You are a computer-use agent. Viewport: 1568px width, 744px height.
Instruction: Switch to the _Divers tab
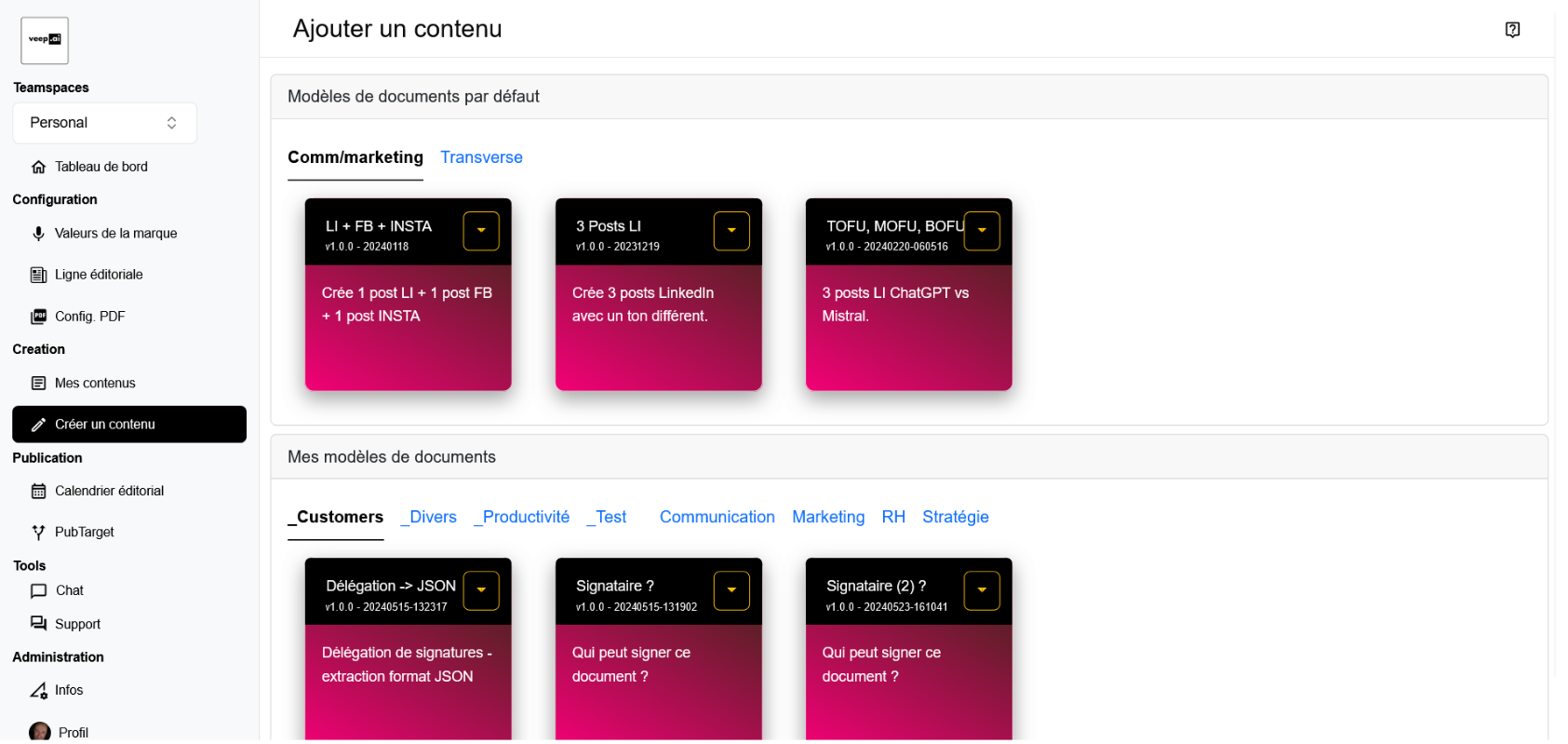[x=429, y=517]
